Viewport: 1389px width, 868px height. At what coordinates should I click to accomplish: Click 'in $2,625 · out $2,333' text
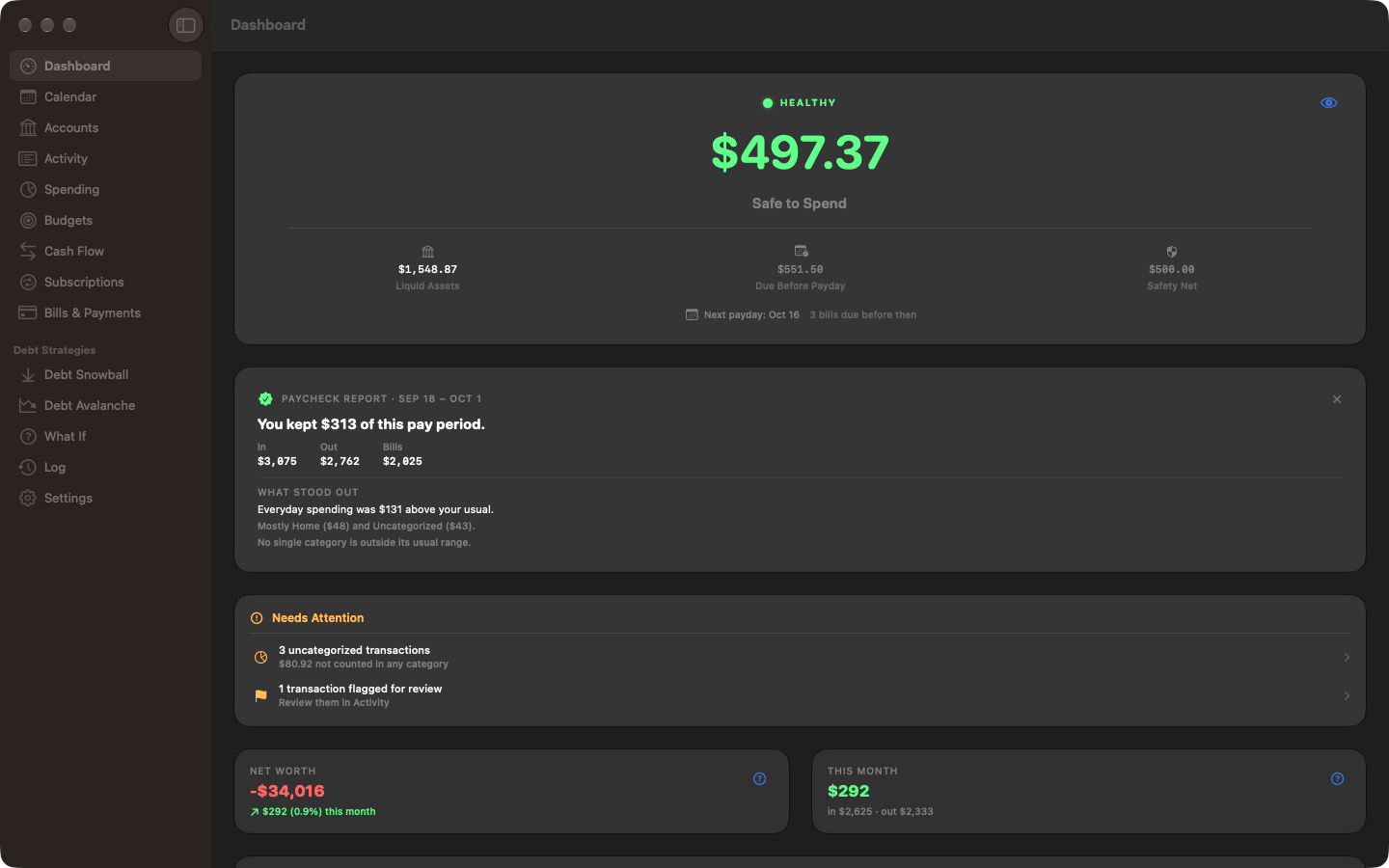(x=880, y=812)
